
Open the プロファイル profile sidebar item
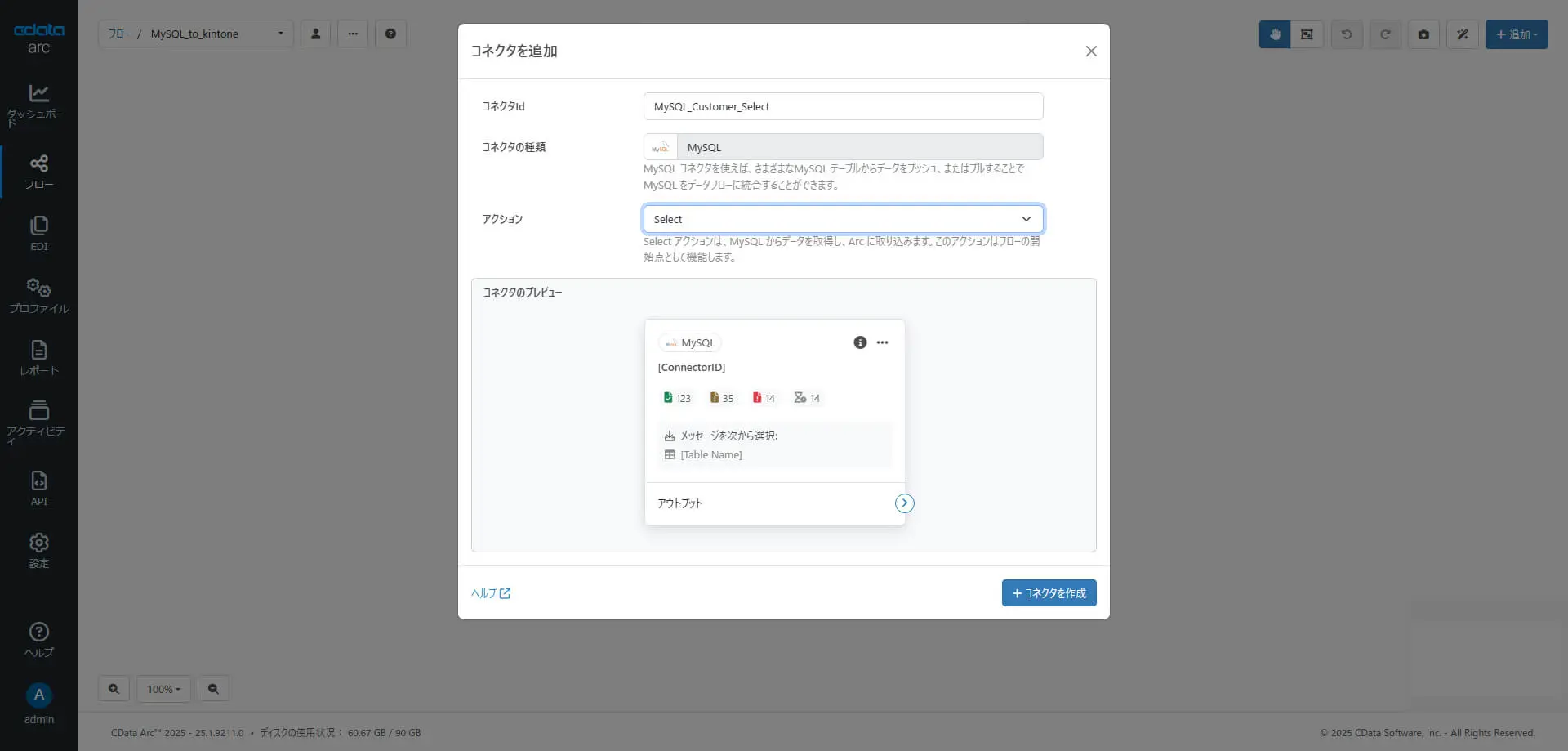pos(38,296)
